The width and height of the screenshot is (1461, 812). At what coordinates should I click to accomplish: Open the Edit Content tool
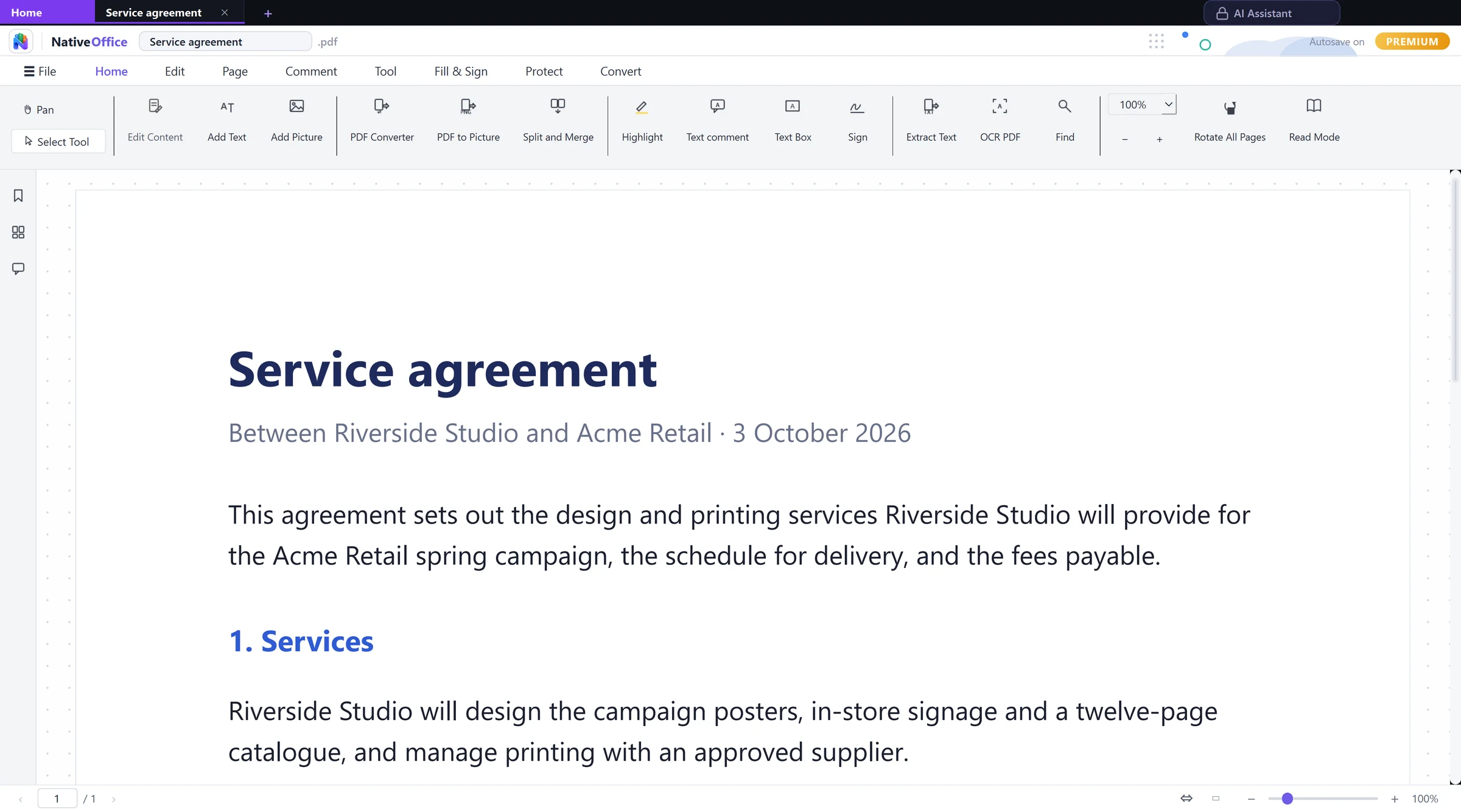coord(155,121)
